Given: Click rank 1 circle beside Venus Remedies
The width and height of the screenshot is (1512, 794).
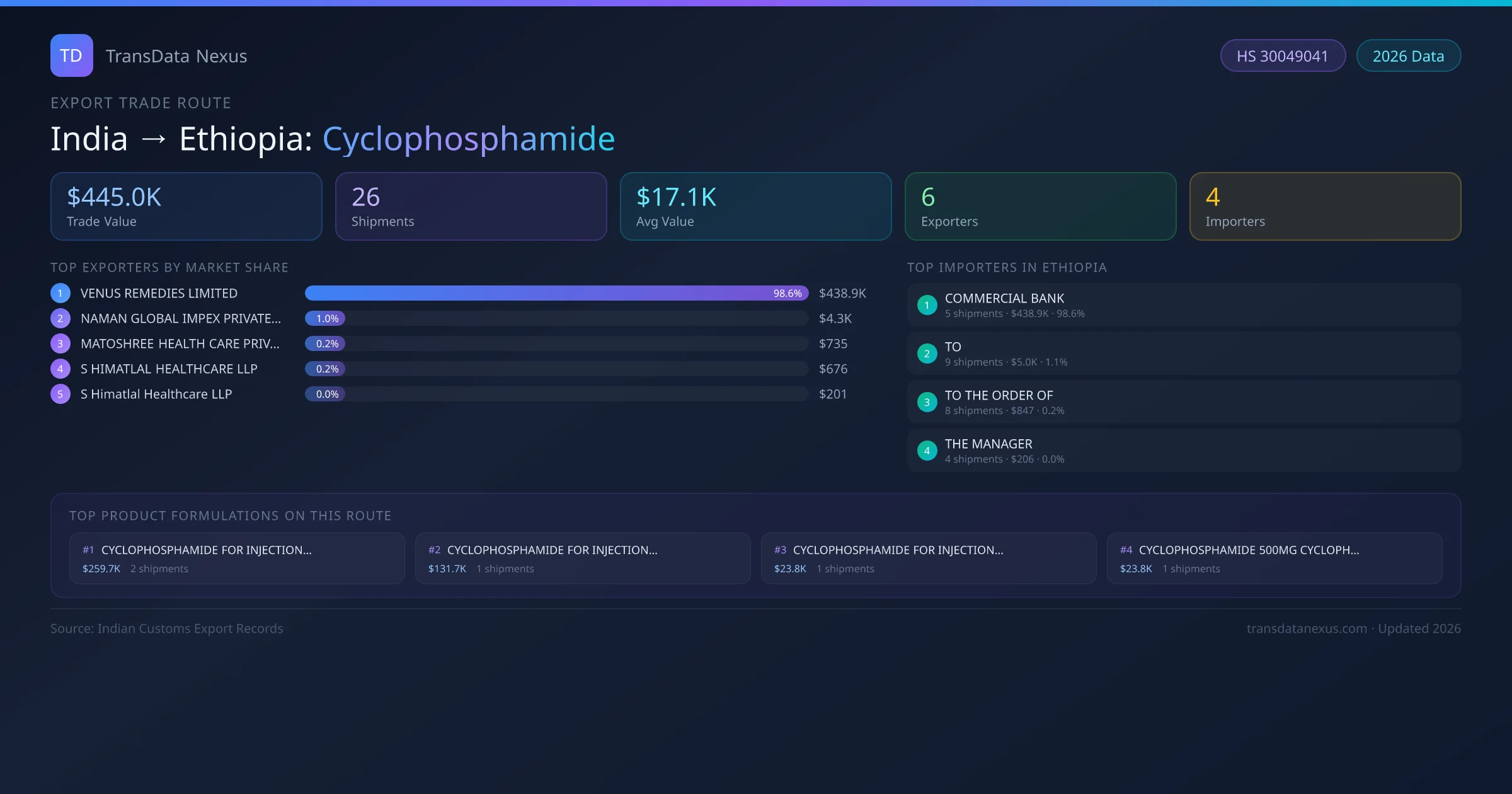Looking at the screenshot, I should 60,293.
